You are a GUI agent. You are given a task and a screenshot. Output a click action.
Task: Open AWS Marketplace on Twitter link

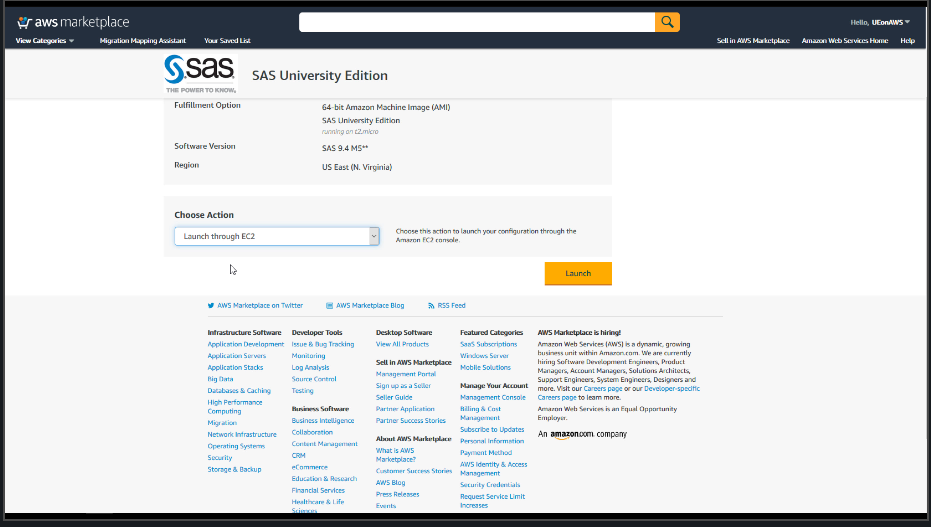(260, 306)
